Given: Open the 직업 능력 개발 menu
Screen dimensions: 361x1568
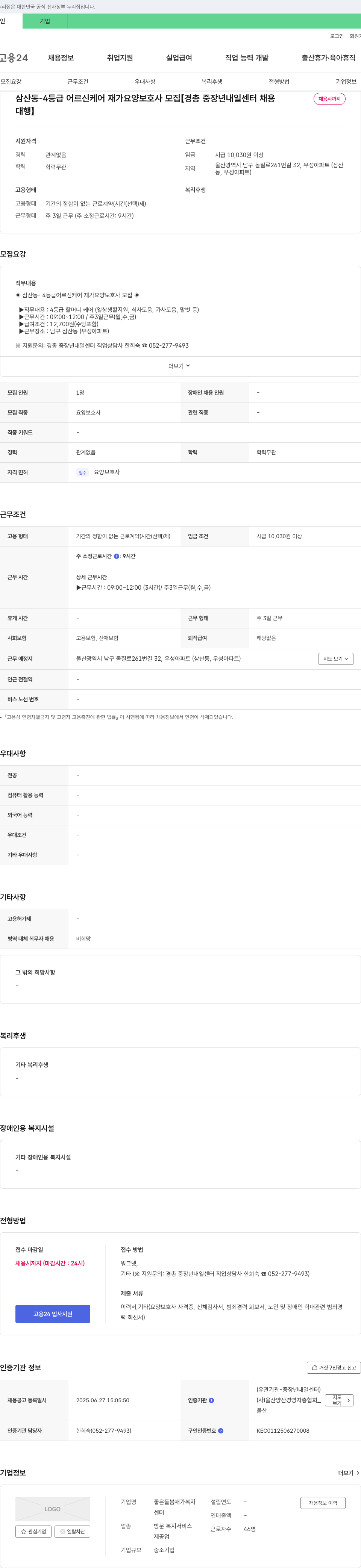Looking at the screenshot, I should pyautogui.click(x=247, y=58).
